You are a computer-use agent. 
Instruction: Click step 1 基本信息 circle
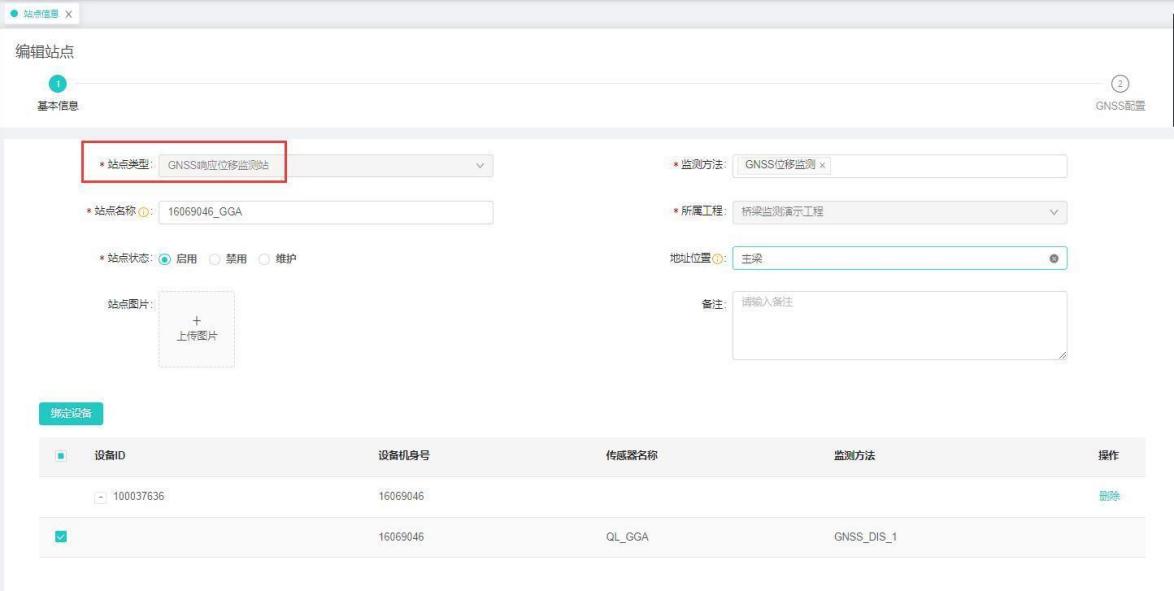(58, 84)
